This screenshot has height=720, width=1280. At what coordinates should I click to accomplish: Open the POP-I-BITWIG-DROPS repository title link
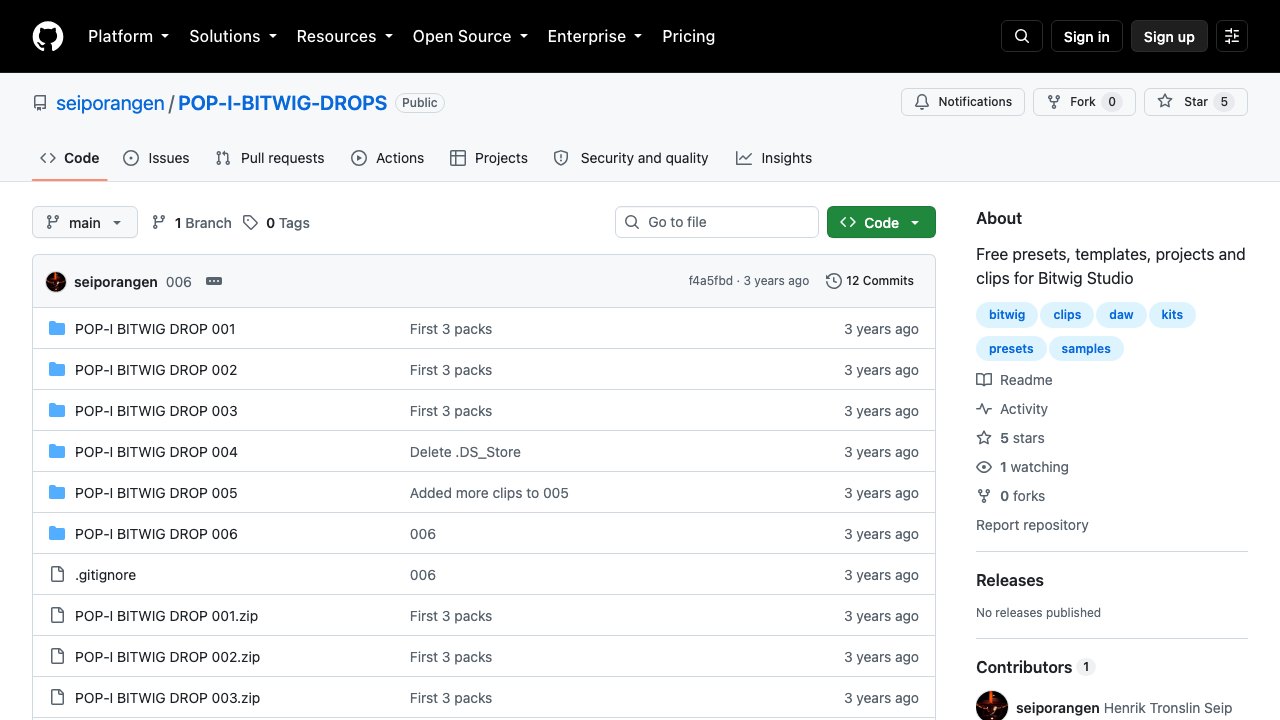click(x=283, y=103)
